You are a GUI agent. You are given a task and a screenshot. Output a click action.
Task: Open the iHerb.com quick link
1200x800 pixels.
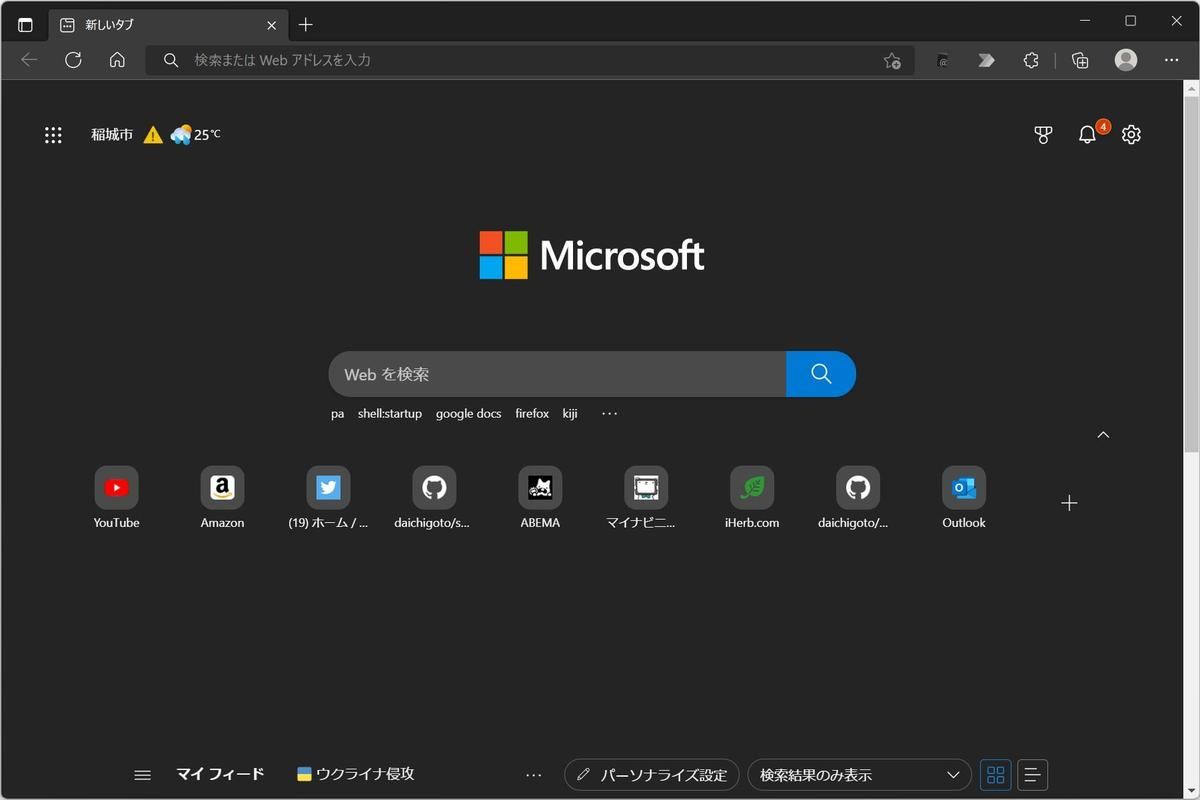tap(752, 498)
